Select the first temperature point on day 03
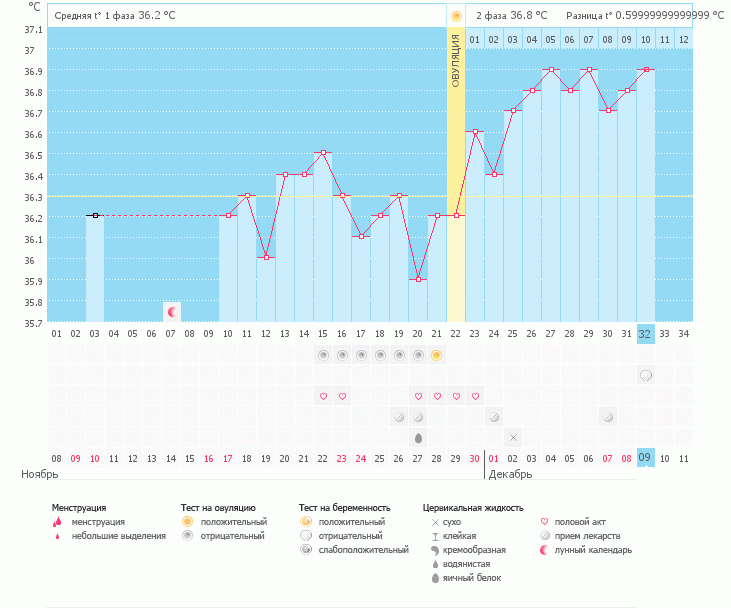Screen dimensions: 731x608 [x=95, y=215]
